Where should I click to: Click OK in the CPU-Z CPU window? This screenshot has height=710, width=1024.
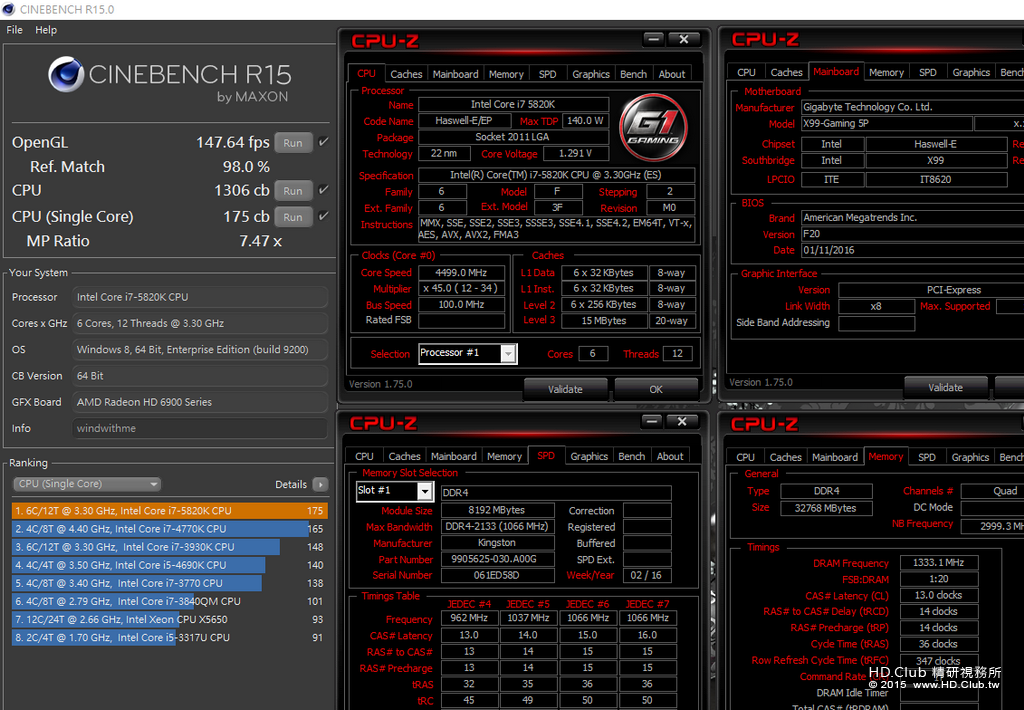pos(656,389)
